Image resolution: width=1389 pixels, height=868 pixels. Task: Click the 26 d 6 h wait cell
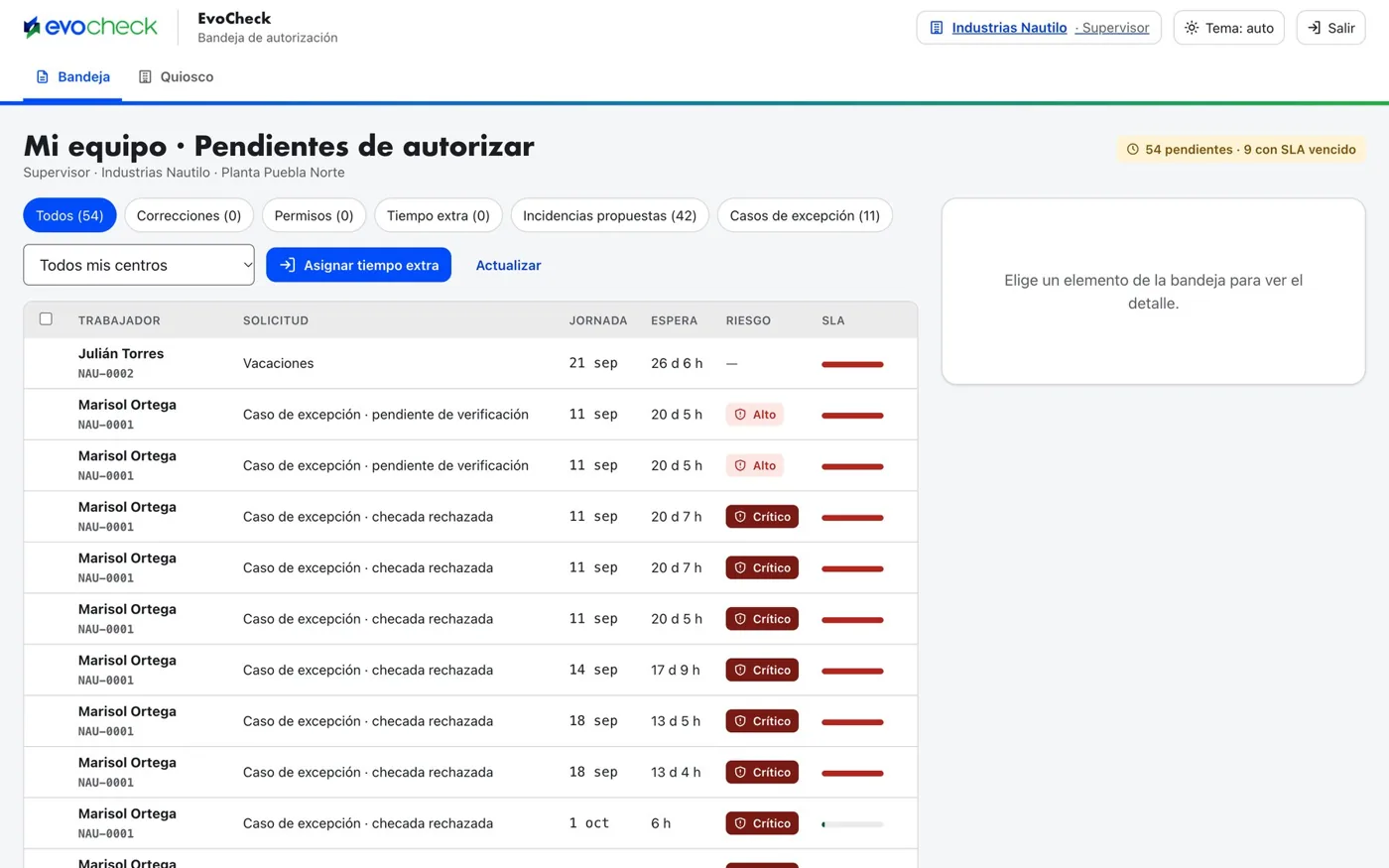[x=677, y=363]
